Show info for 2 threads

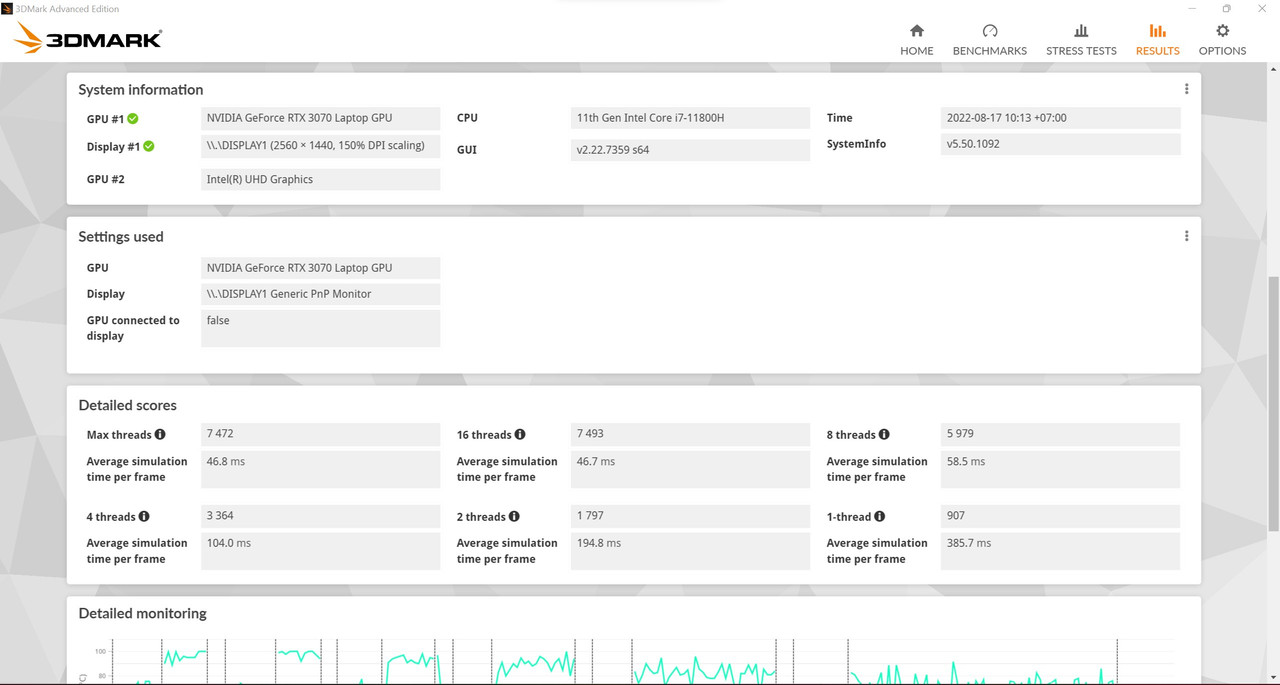pos(514,516)
